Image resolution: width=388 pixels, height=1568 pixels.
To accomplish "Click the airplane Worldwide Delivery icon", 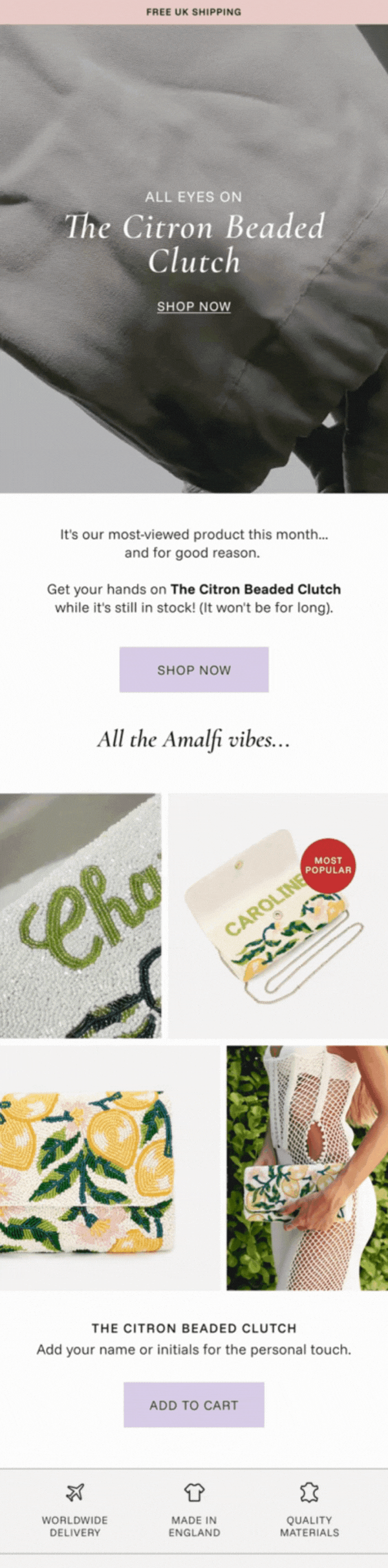I will (75, 1492).
